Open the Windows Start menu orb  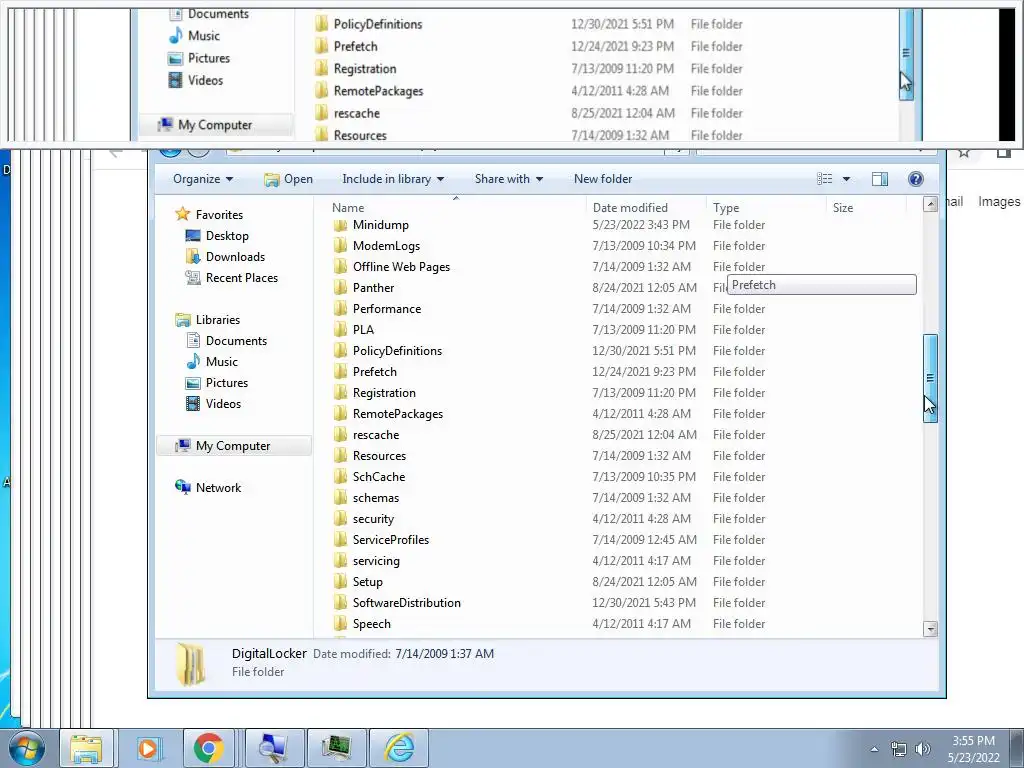click(26, 748)
